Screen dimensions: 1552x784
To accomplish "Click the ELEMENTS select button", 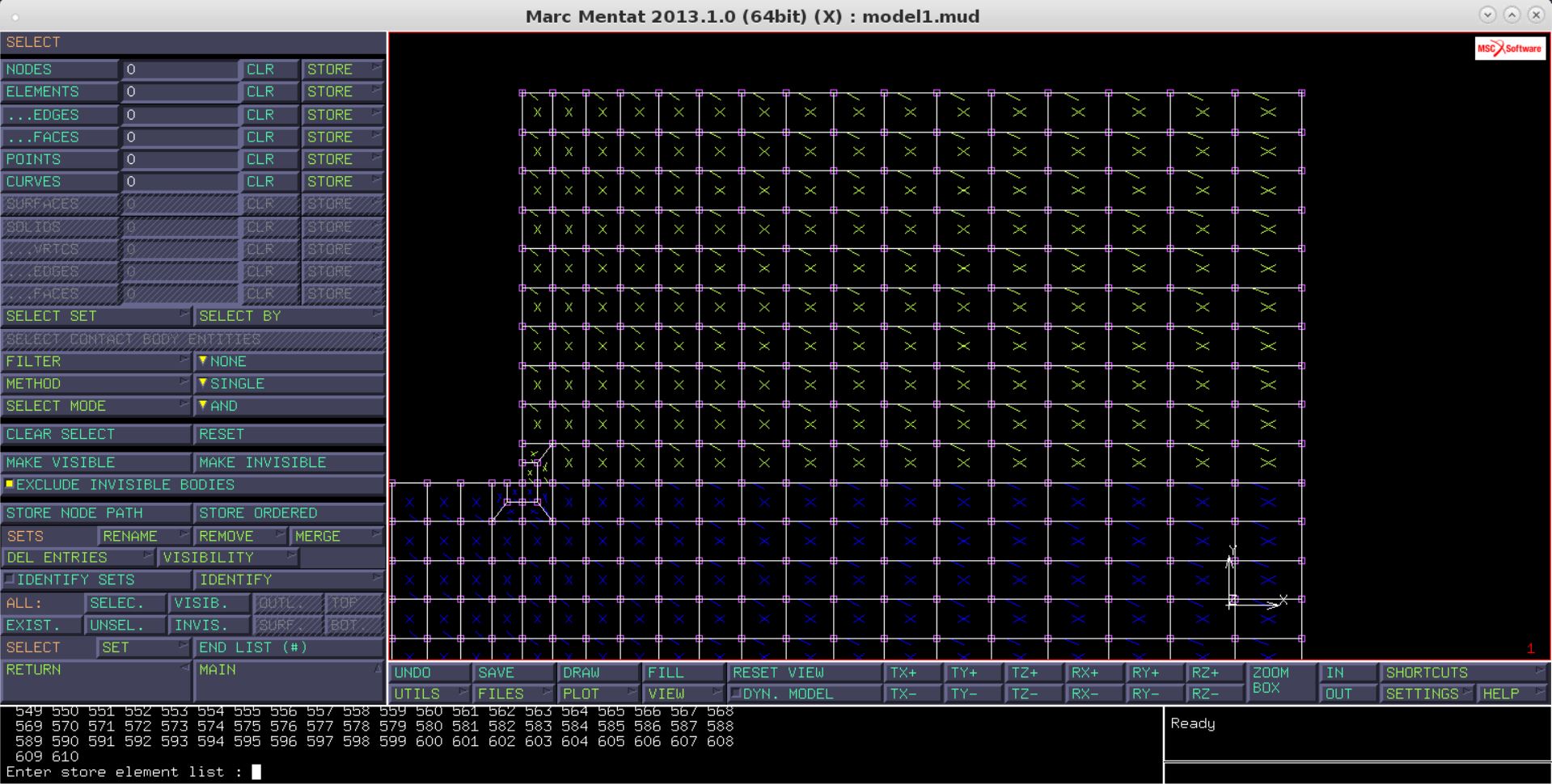I will tap(60, 92).
